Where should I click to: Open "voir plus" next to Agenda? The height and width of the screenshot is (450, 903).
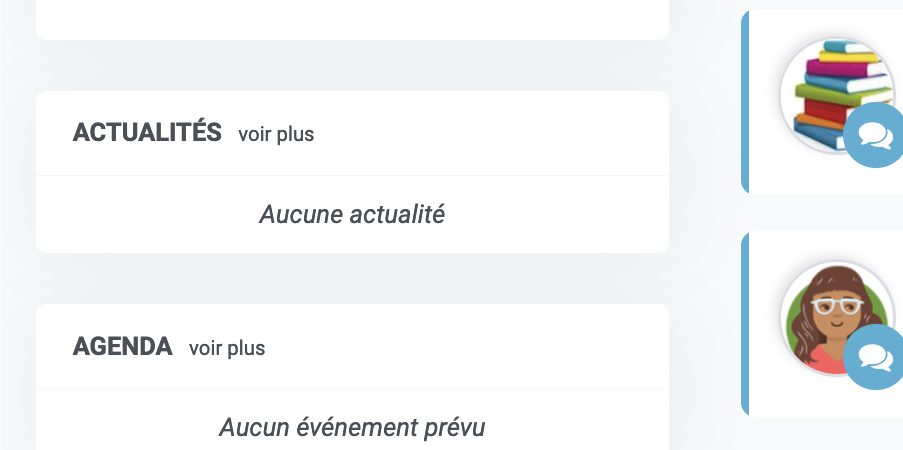[227, 348]
